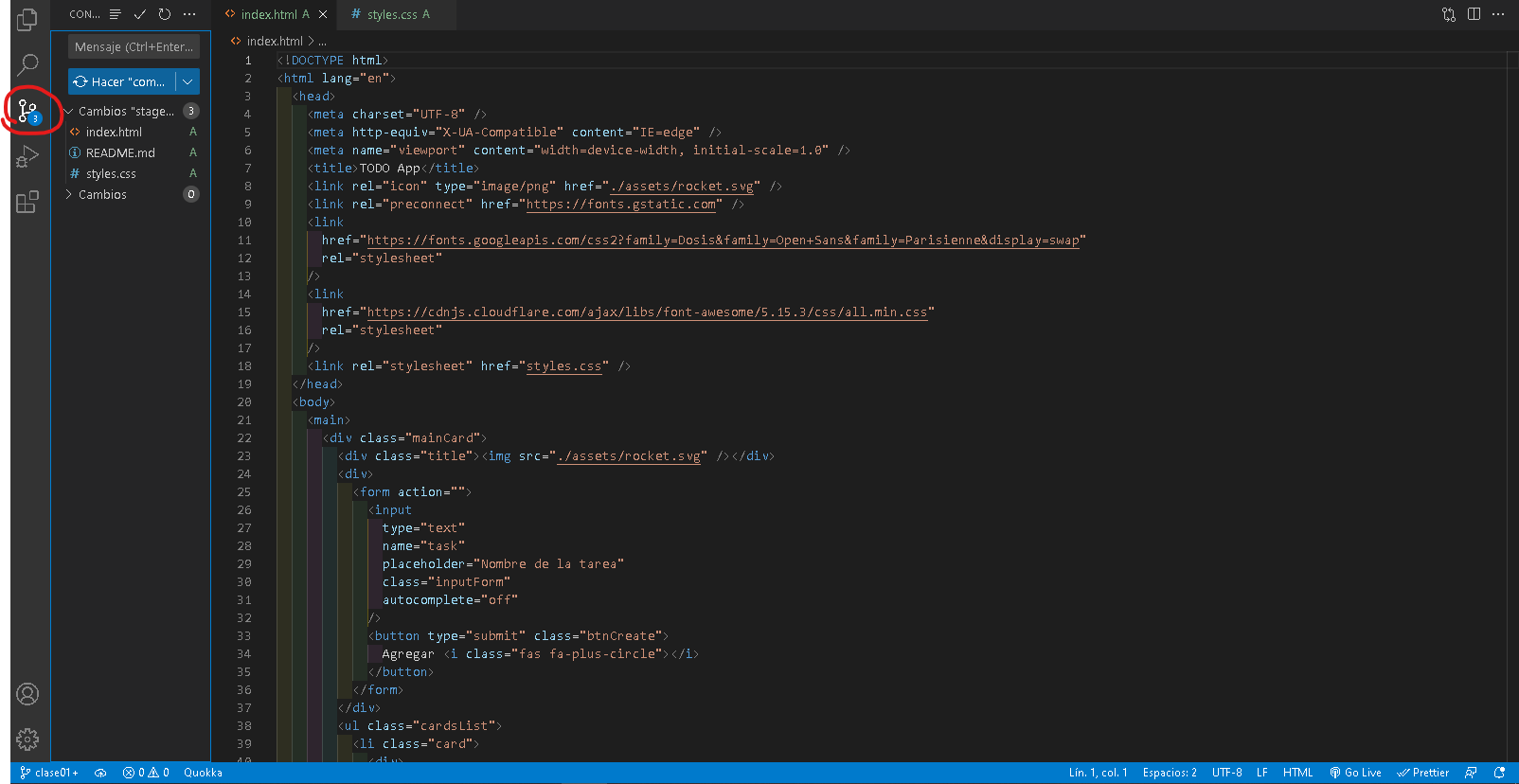Click publish to cloud icon in status bar

click(x=100, y=773)
